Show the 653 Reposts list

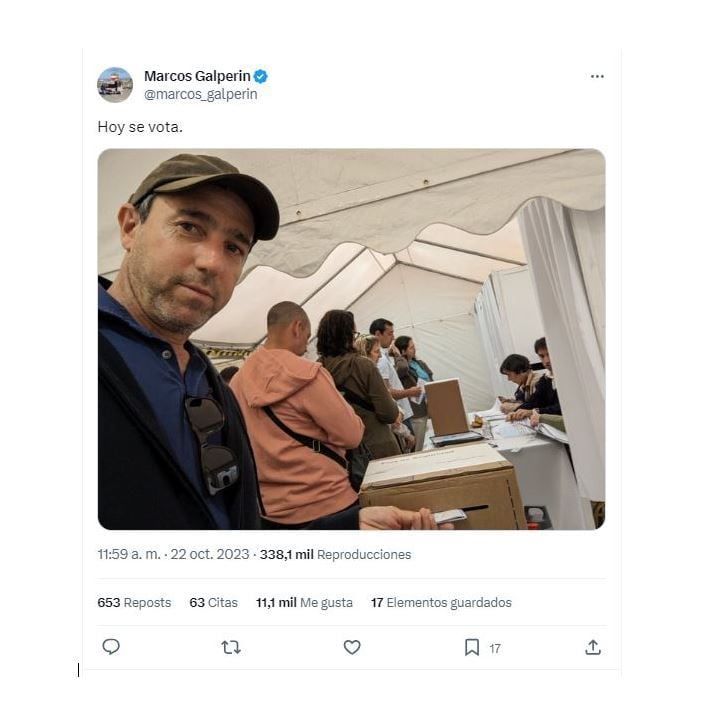pos(134,602)
